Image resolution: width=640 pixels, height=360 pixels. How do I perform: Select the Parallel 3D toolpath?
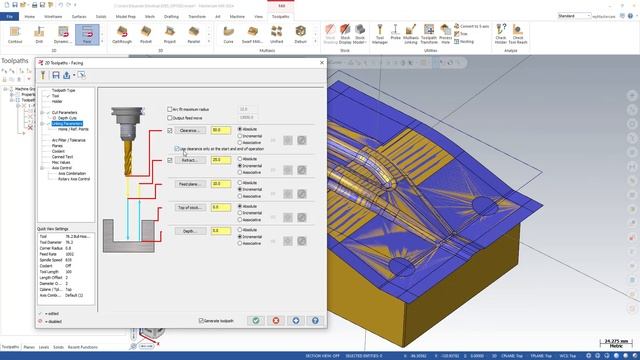[x=194, y=34]
